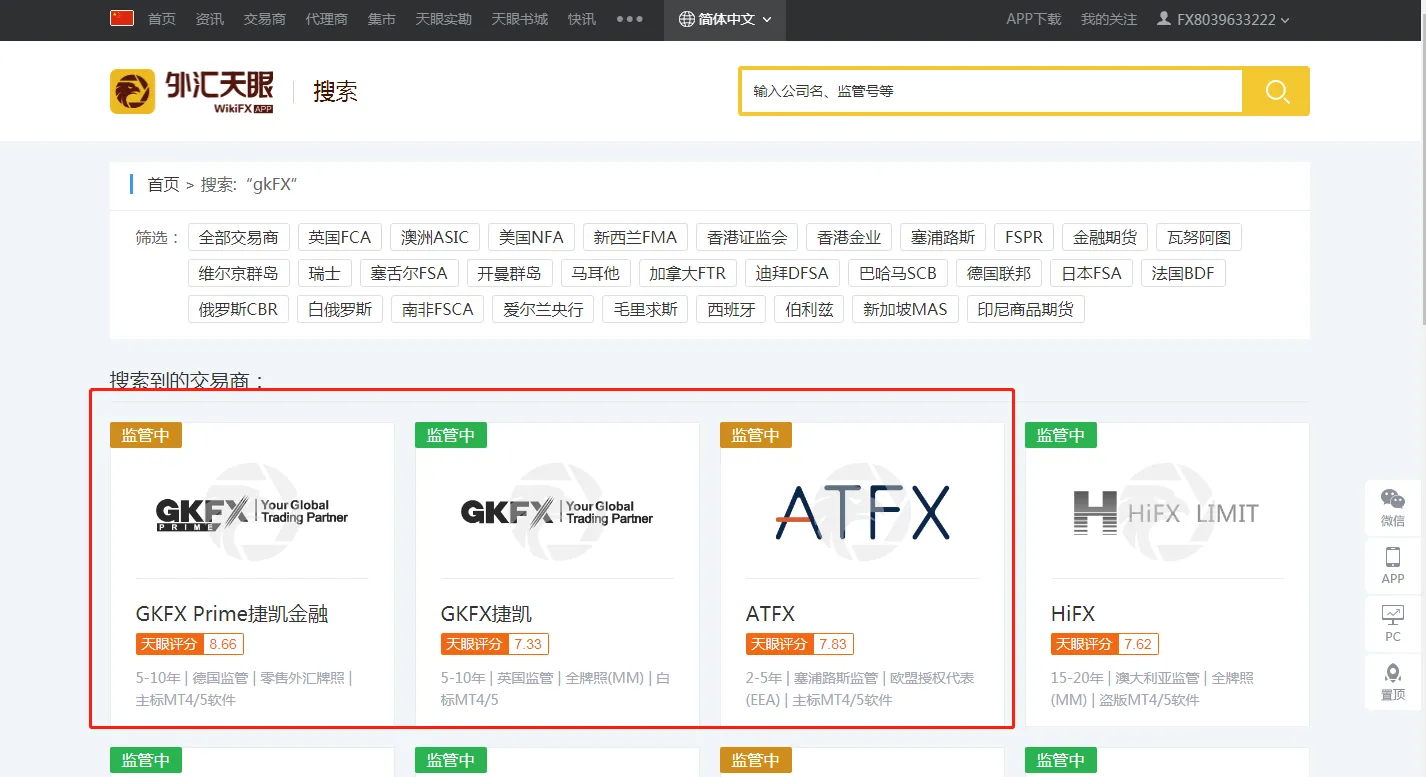Filter by 伯利兹
Image resolution: width=1426 pixels, height=777 pixels.
810,309
